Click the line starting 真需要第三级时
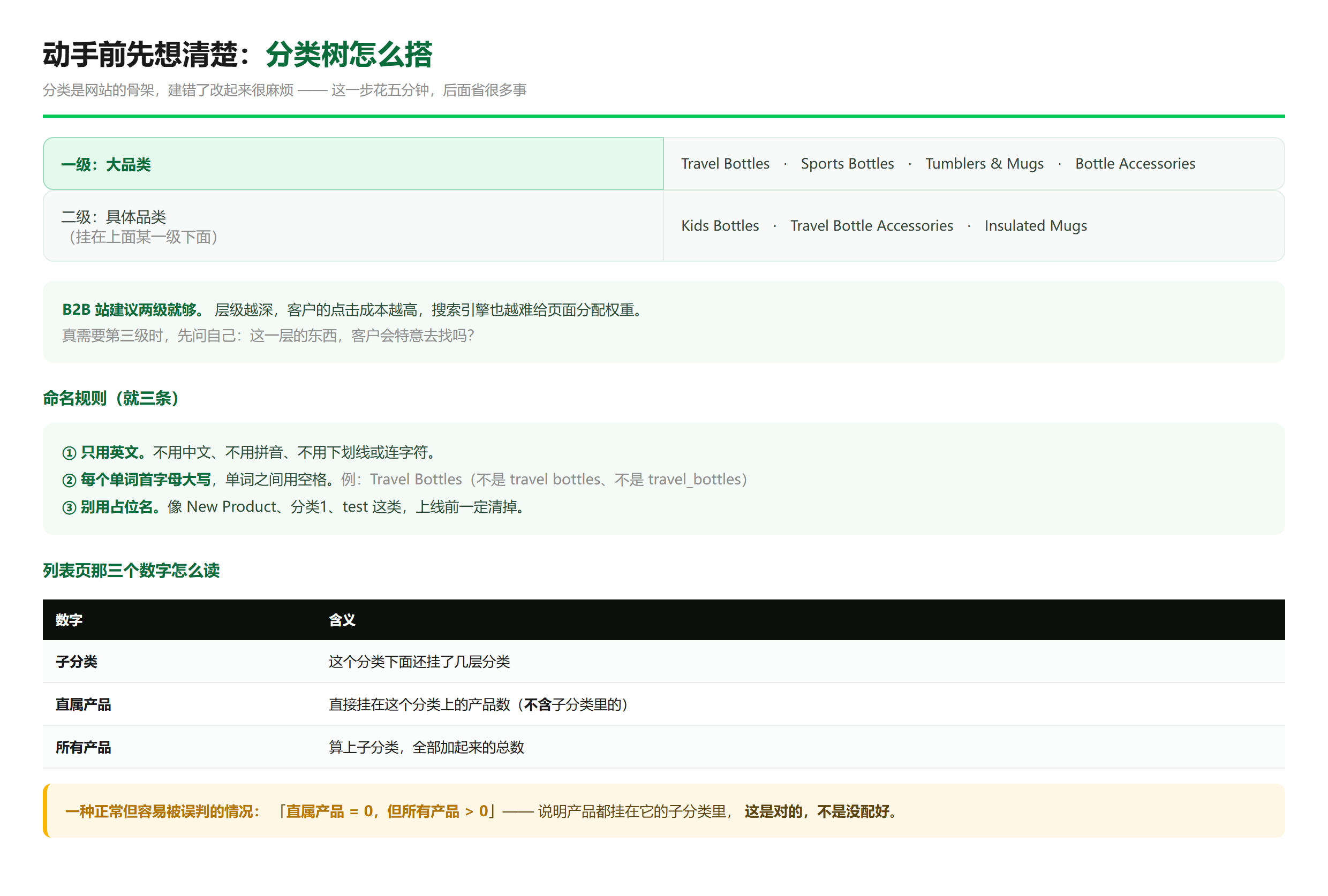The width and height of the screenshot is (1328, 896). [x=268, y=336]
